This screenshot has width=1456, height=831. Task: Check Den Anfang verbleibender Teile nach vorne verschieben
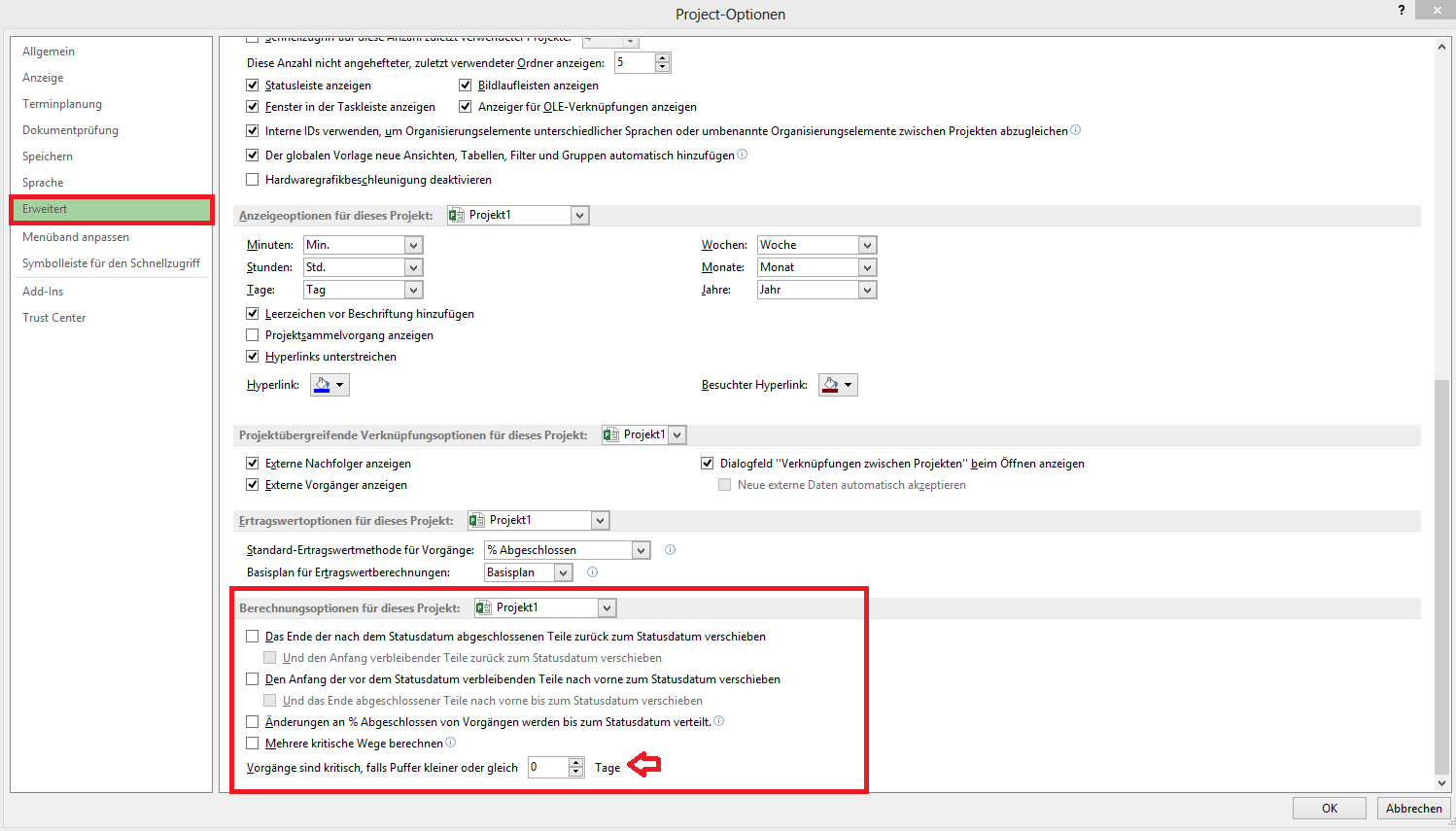[253, 679]
